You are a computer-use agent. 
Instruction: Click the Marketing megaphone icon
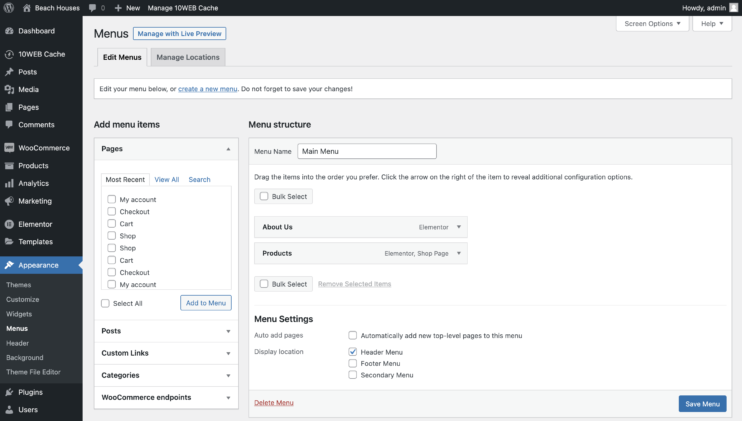9,201
